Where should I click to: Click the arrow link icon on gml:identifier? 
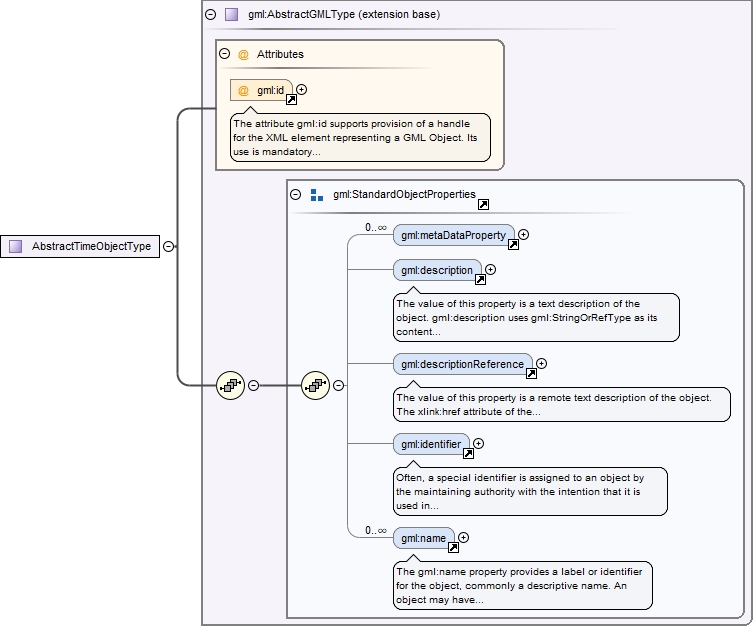[x=468, y=452]
